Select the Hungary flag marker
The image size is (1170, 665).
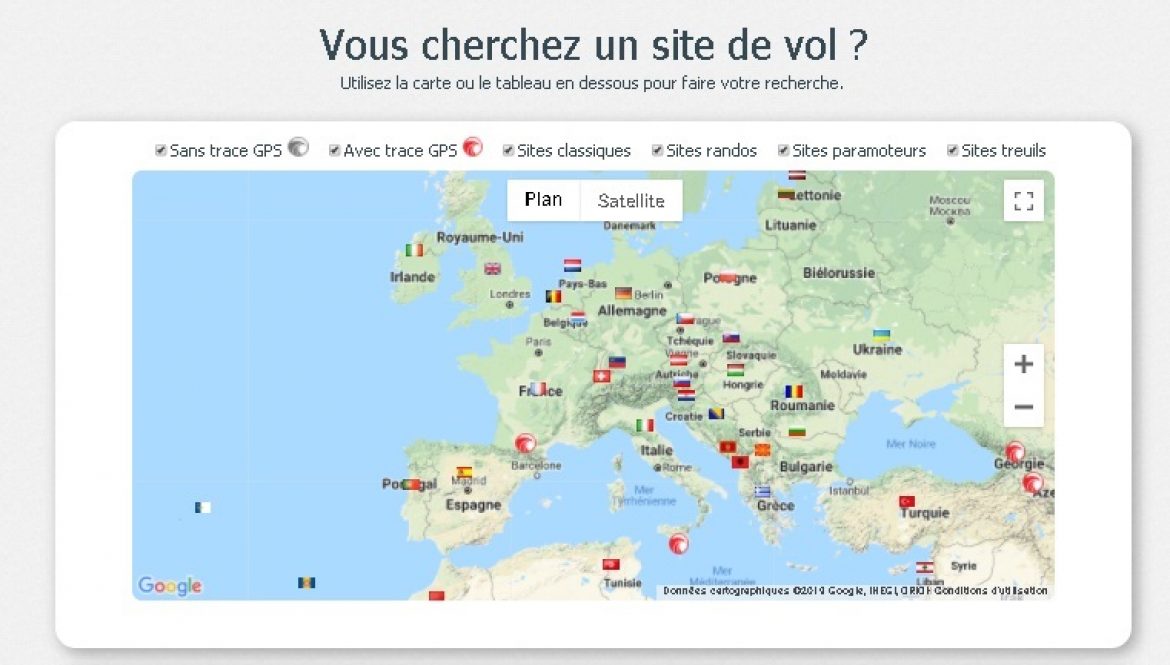(x=735, y=369)
